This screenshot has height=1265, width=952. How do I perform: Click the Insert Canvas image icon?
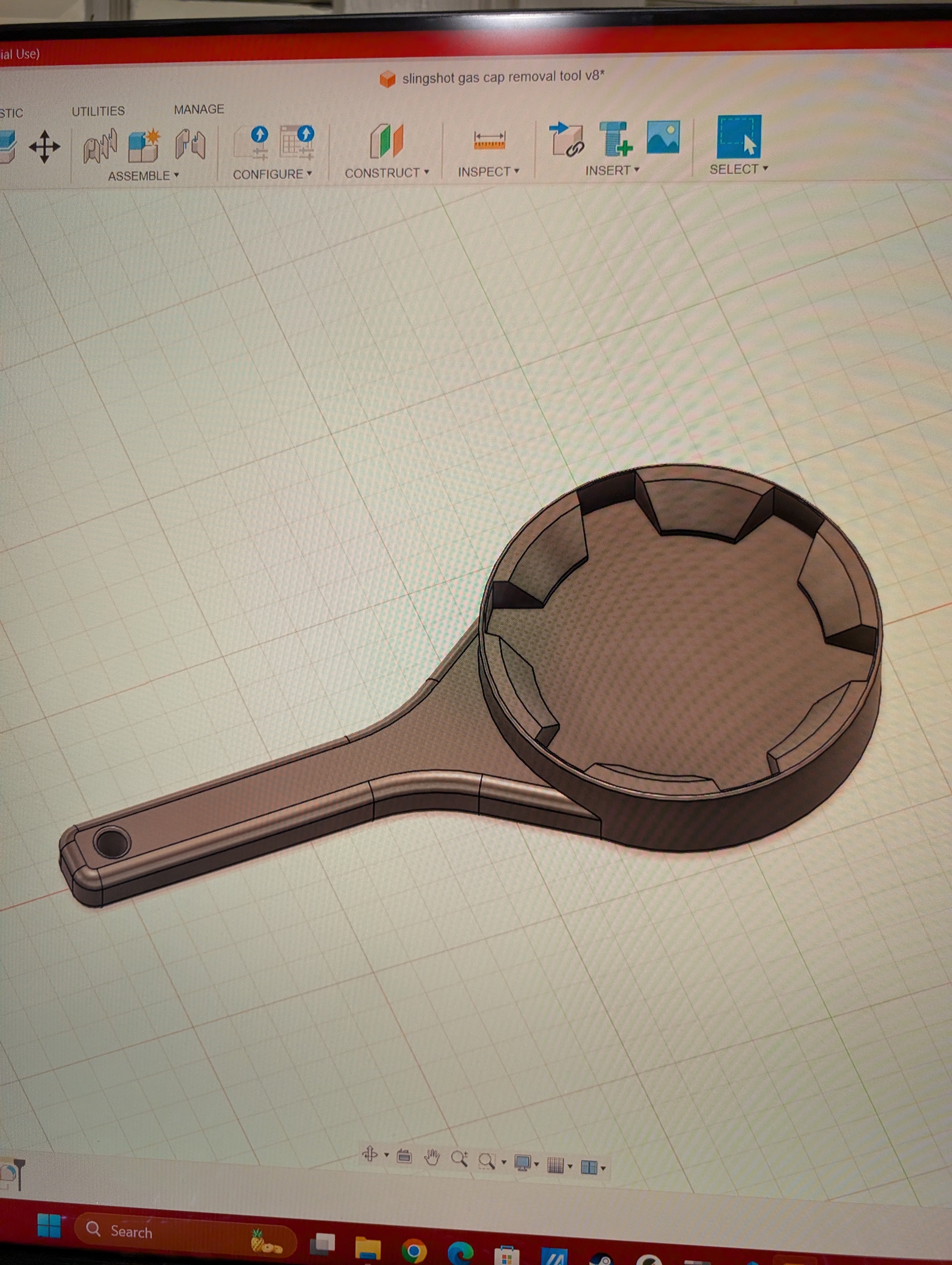coord(663,137)
